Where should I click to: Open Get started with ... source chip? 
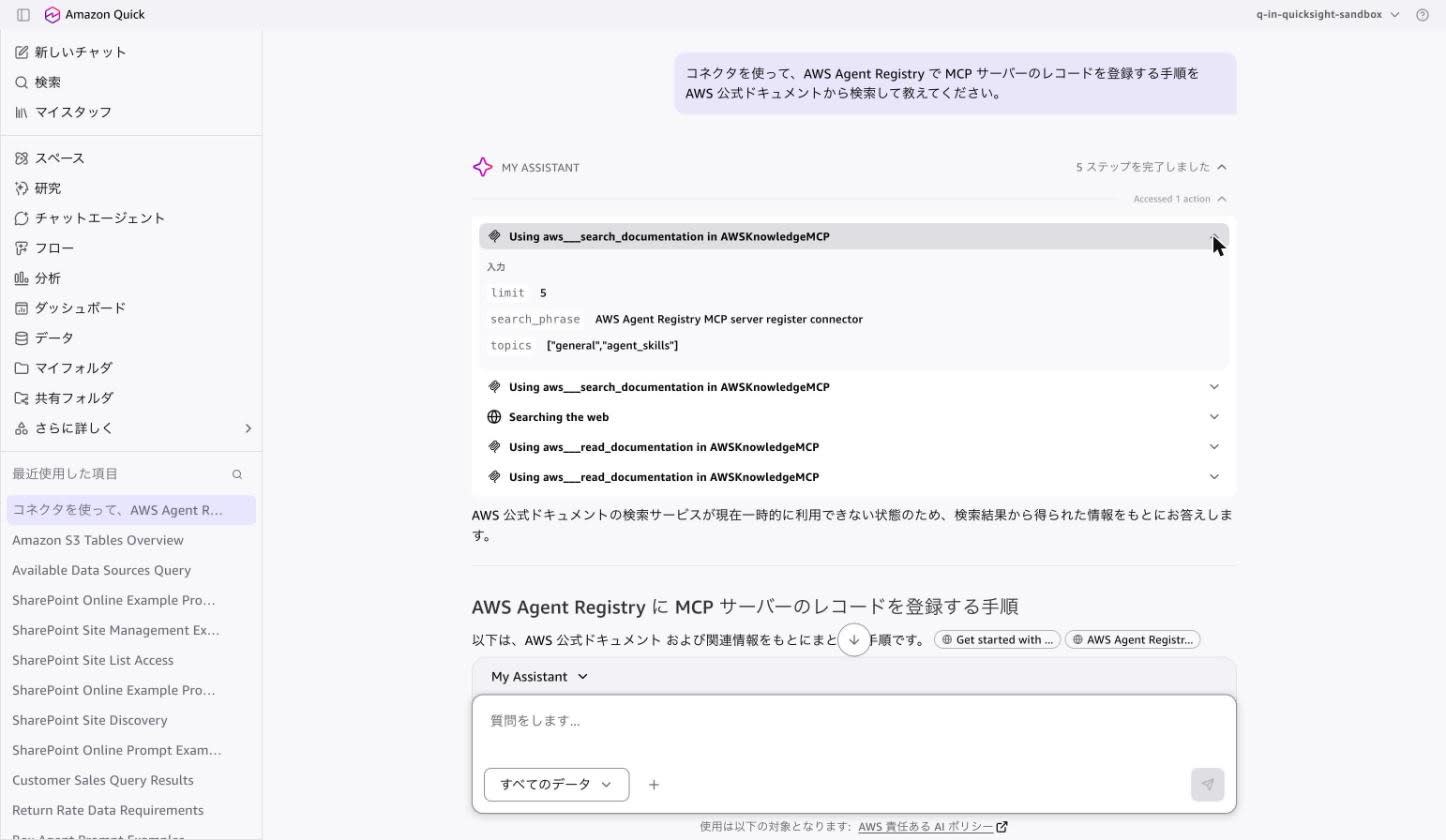[996, 640]
